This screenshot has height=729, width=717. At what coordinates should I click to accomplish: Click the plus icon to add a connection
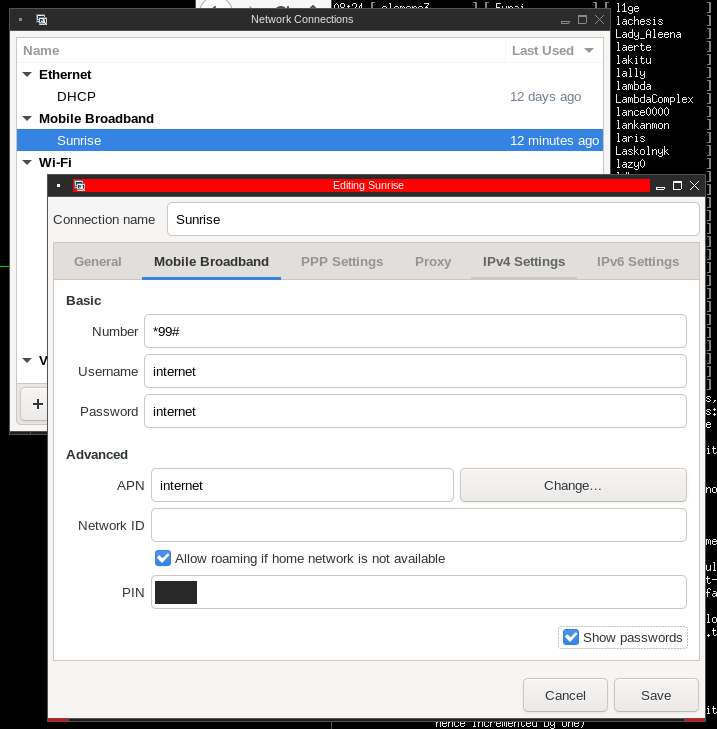coord(38,404)
